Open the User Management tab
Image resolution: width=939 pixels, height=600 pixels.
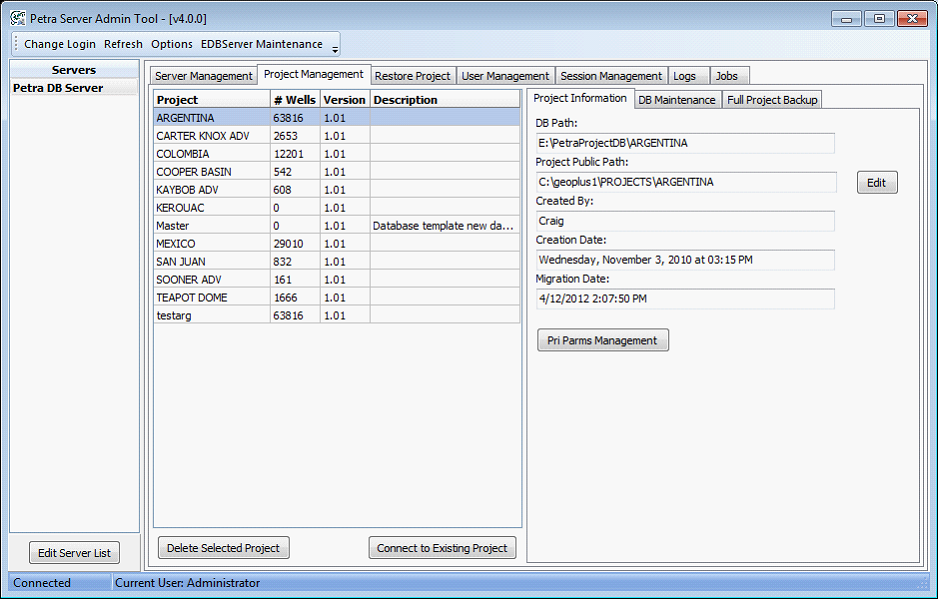505,76
